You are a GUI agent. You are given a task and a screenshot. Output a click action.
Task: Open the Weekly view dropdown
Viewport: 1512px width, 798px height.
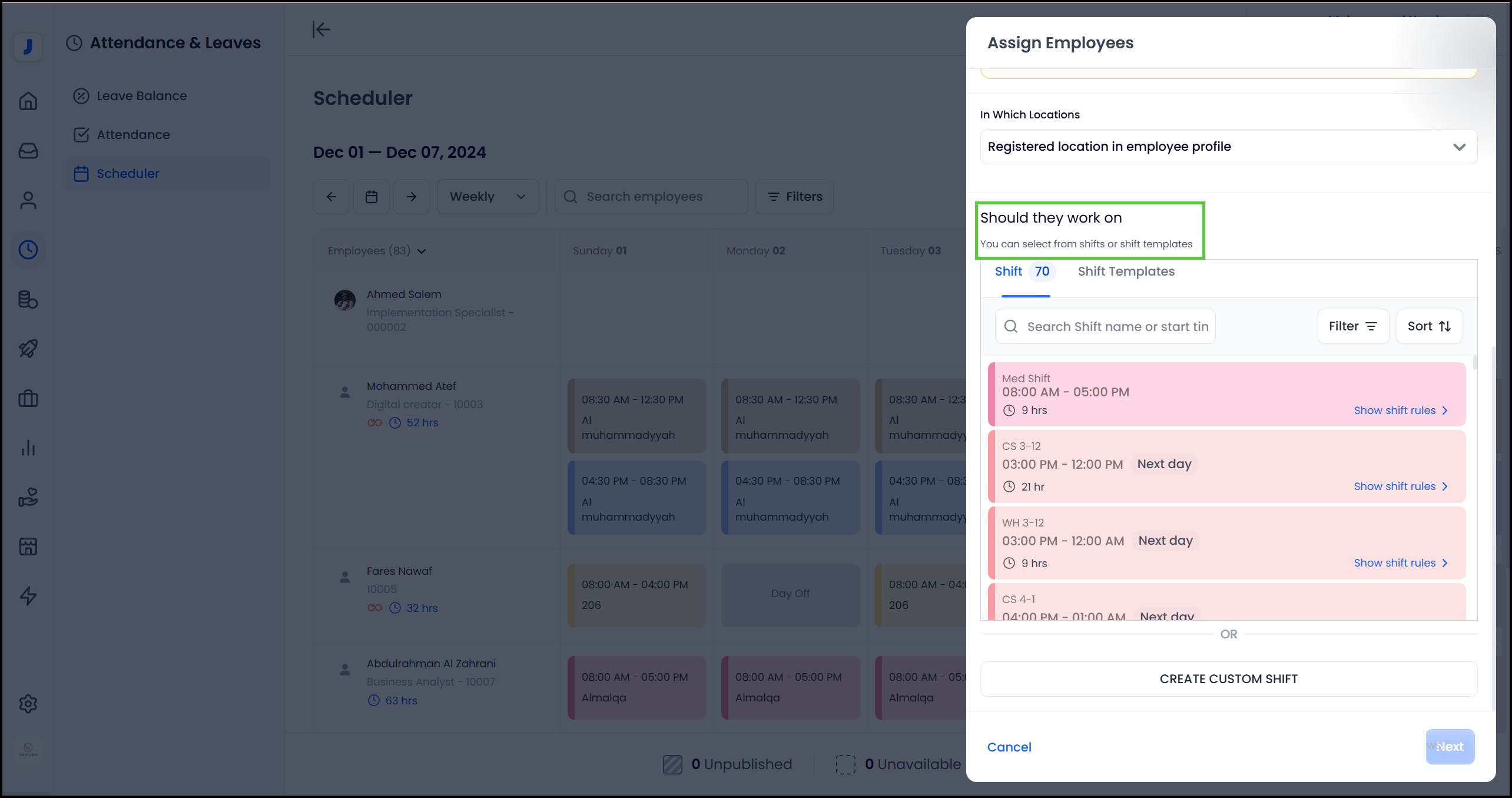(x=487, y=197)
